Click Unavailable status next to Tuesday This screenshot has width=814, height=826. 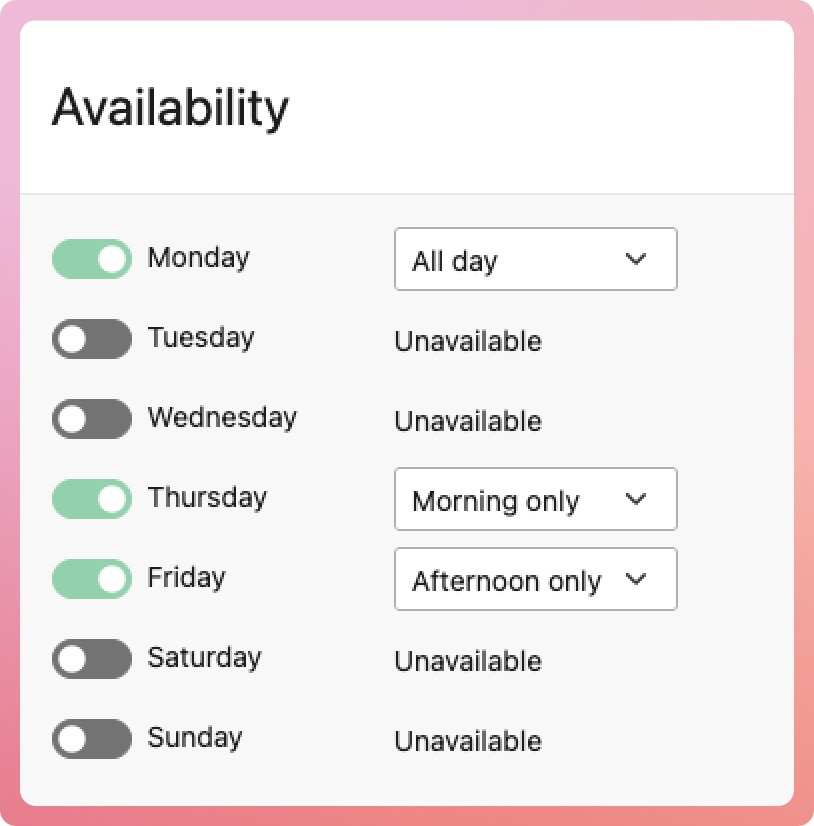click(x=468, y=342)
